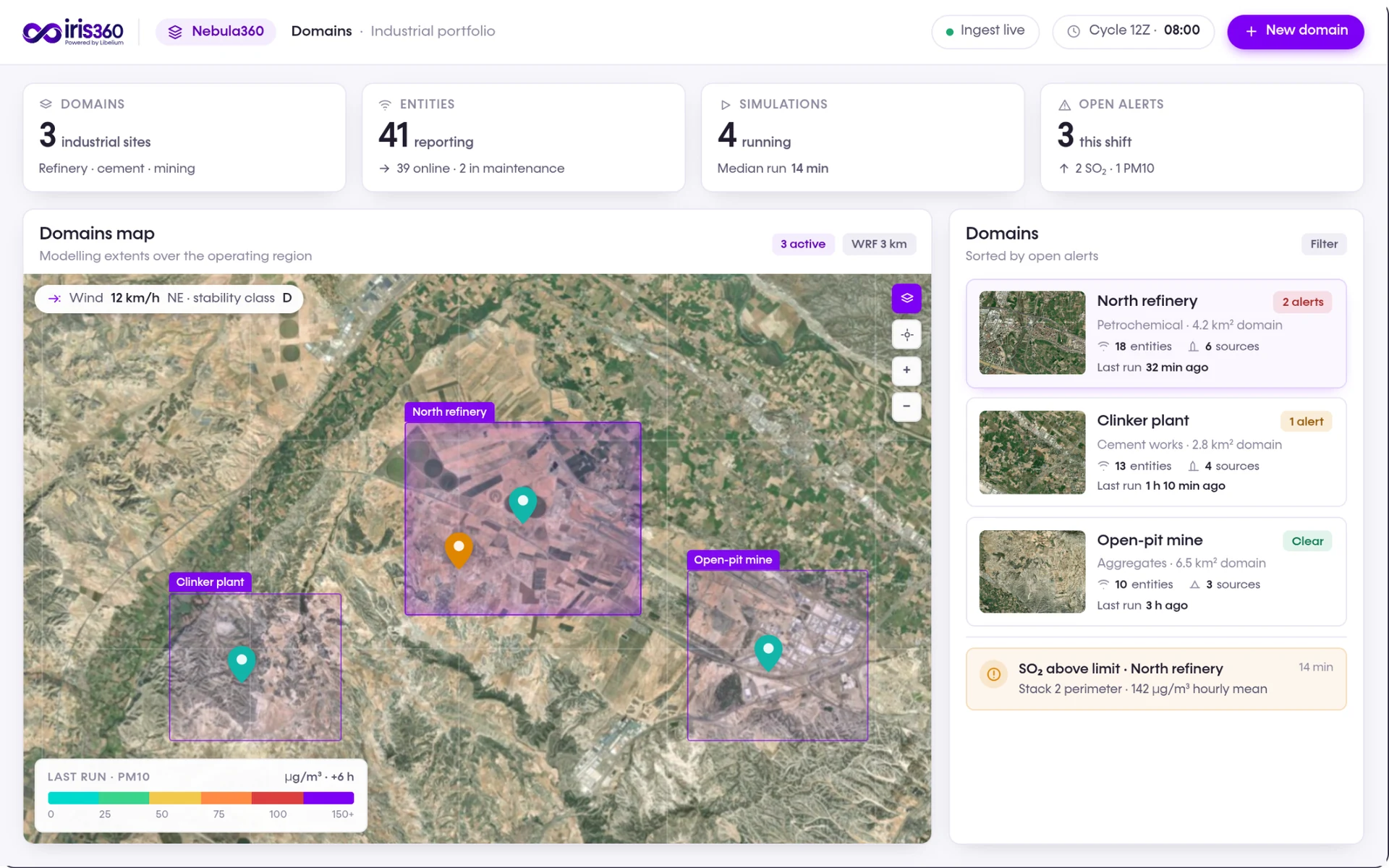Click the New domain button
The height and width of the screenshot is (868, 1389).
coord(1295,31)
